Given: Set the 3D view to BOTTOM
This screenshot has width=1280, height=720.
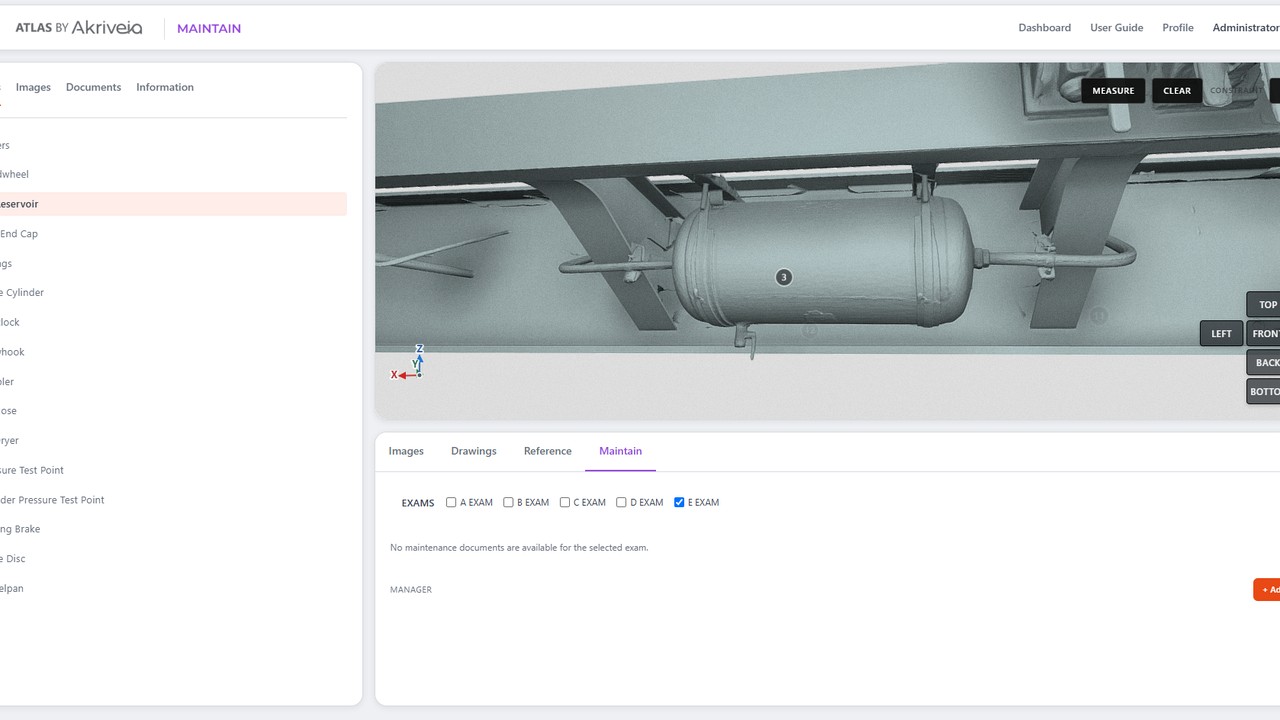Looking at the screenshot, I should pos(1264,392).
